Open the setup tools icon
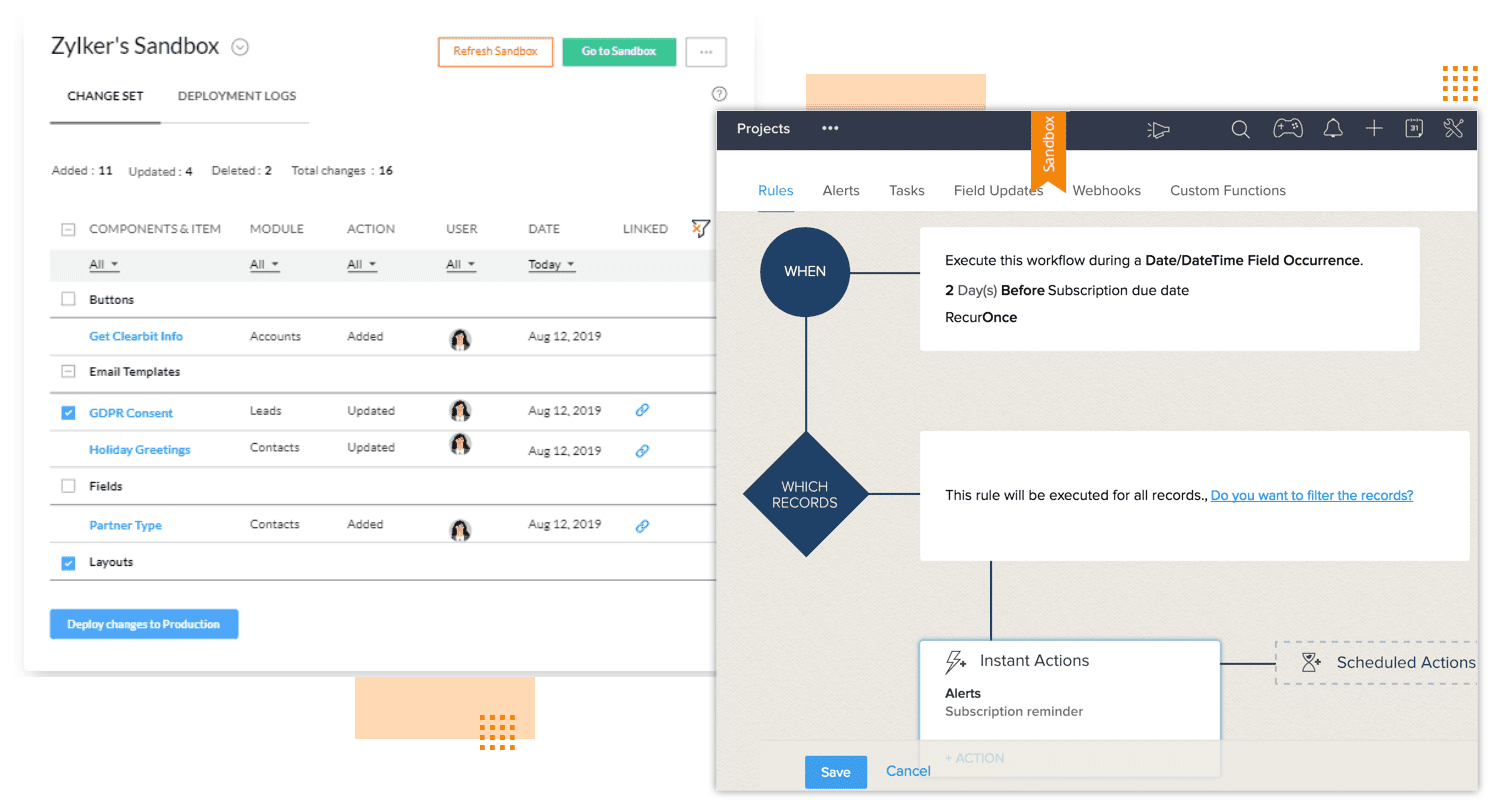Screen dimensions: 1500x800 (1454, 128)
